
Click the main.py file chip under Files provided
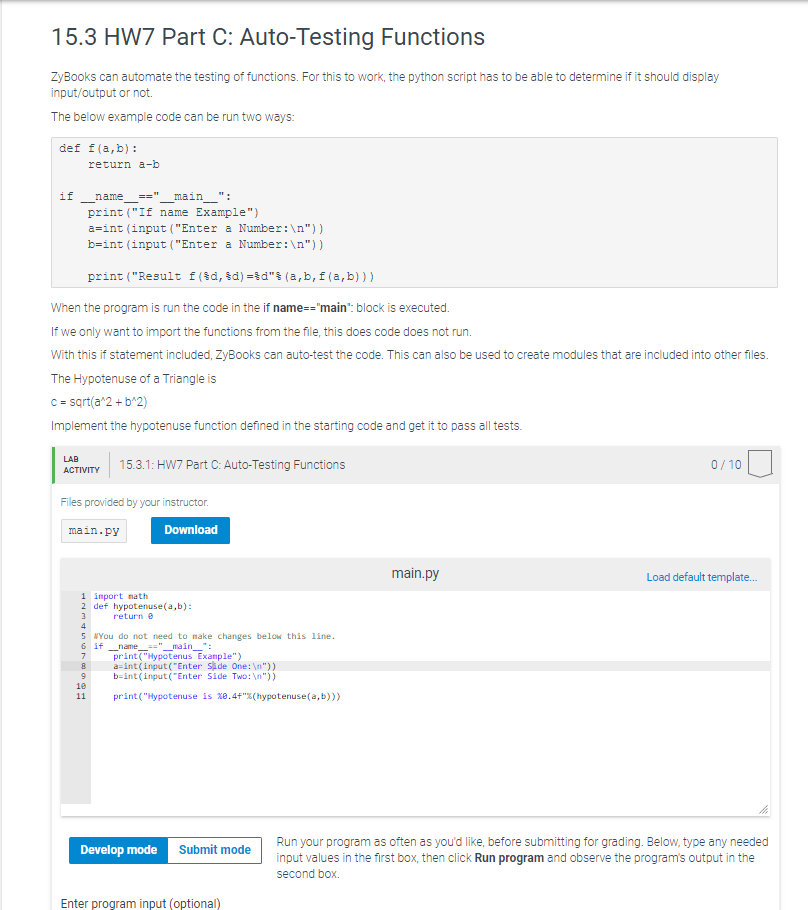93,530
